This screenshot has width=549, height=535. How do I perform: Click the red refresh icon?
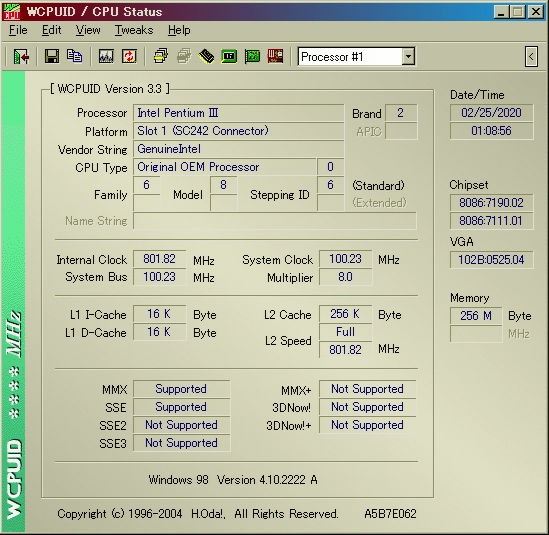click(129, 56)
